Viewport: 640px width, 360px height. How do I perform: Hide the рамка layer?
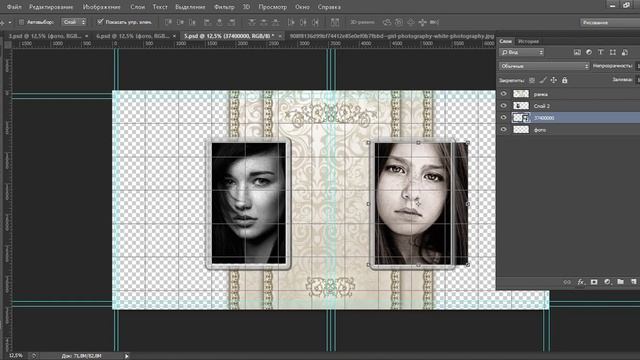[x=504, y=94]
